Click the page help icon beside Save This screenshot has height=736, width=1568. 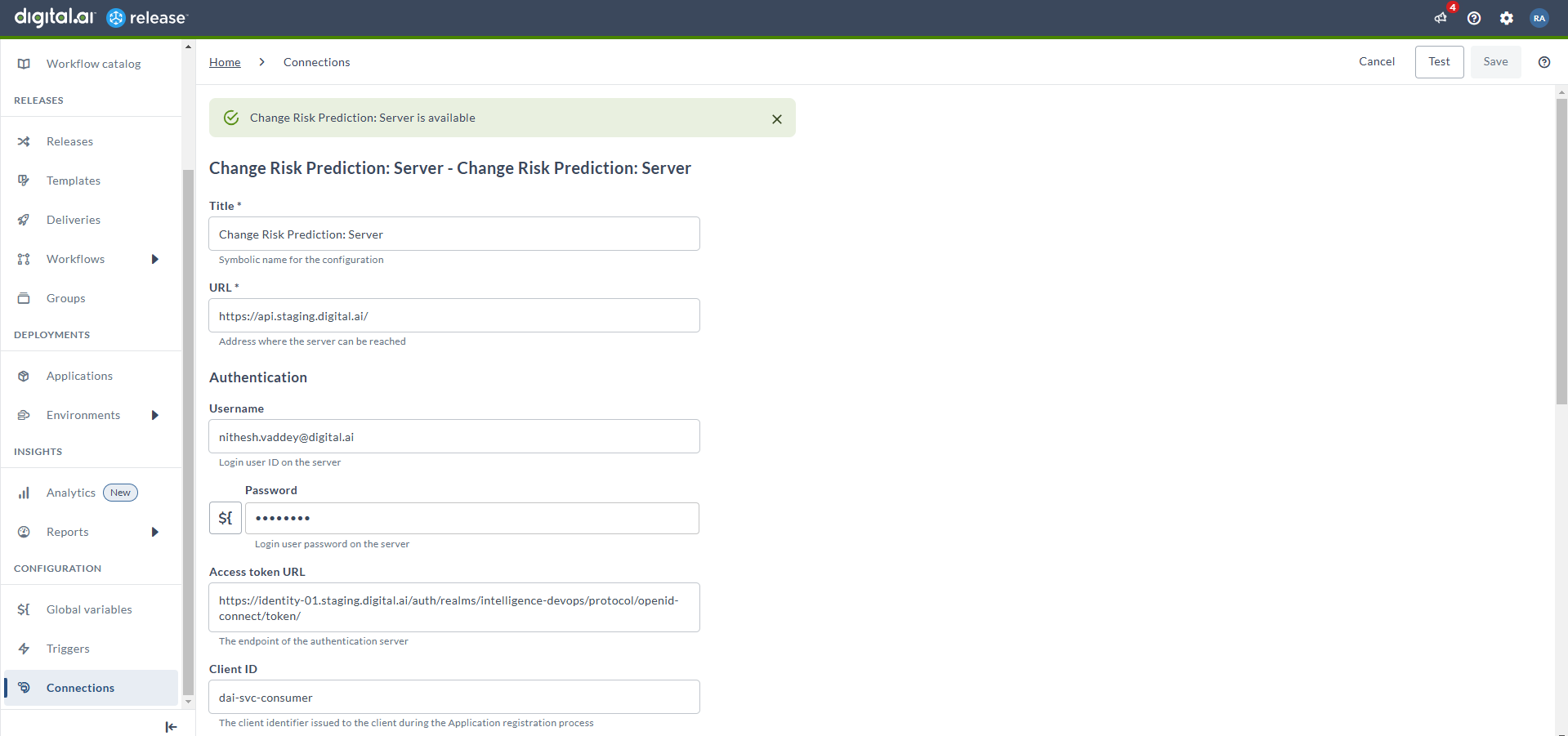[1544, 62]
